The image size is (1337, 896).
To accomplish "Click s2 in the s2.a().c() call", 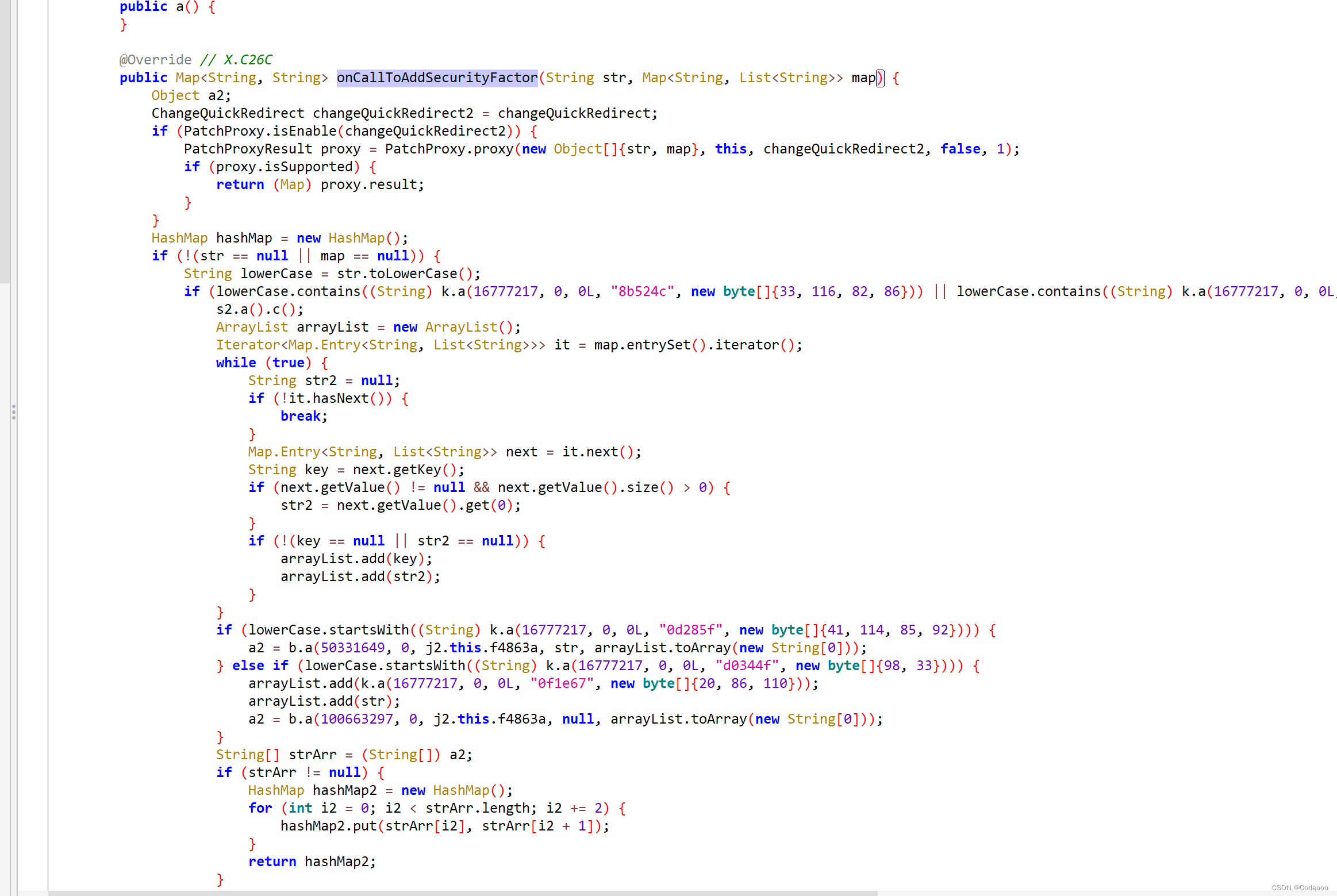I will coord(224,309).
